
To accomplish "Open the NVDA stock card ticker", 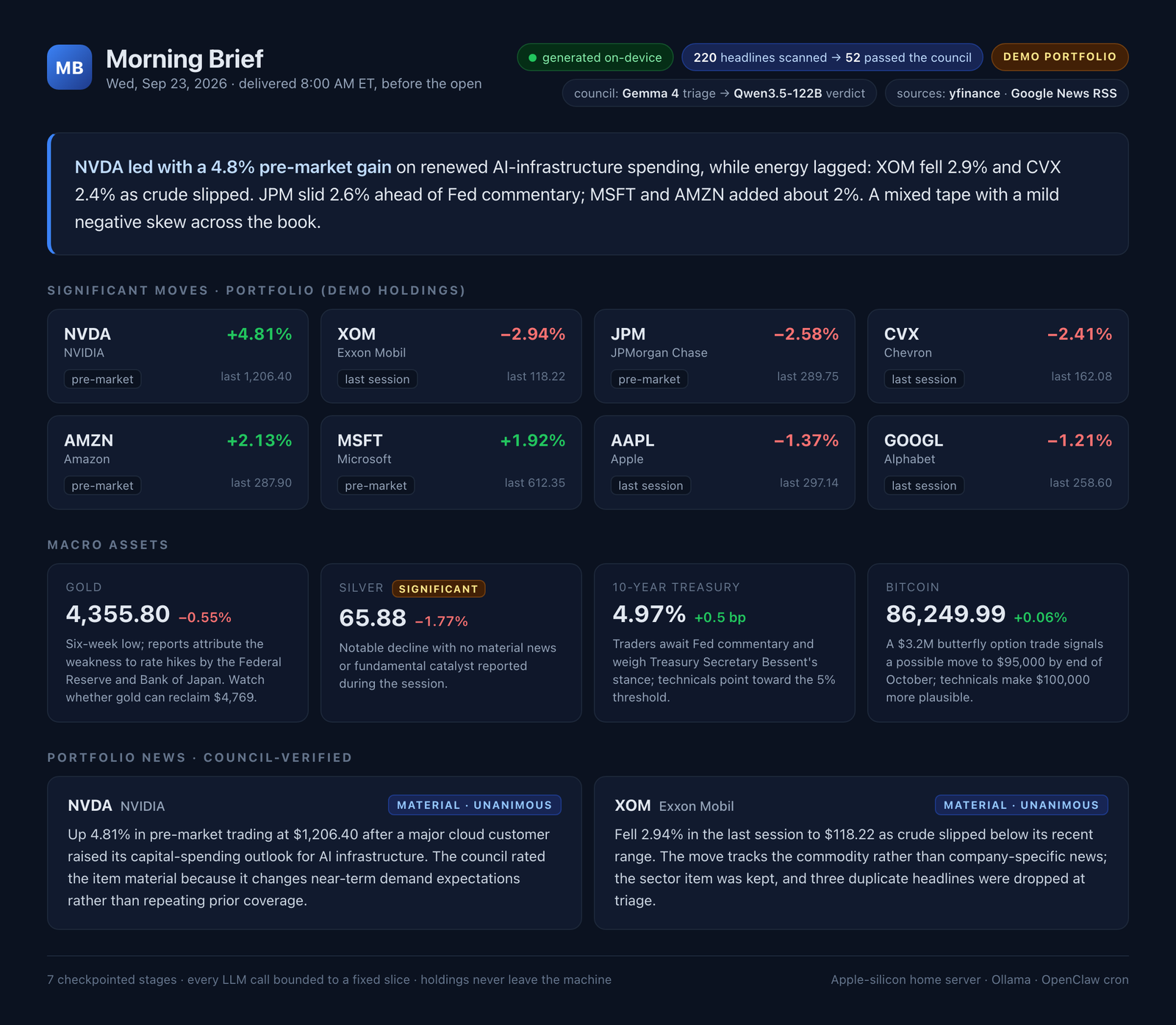I will tap(87, 334).
